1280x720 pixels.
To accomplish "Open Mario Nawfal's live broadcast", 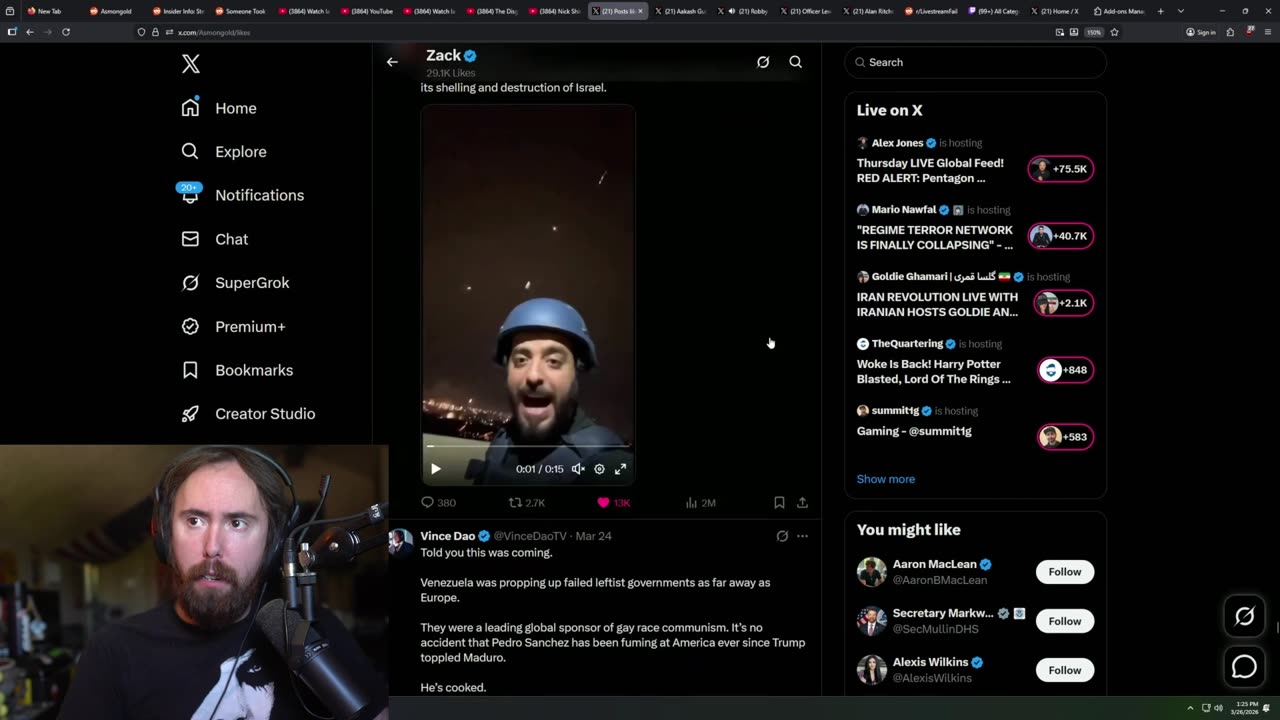I will [934, 237].
